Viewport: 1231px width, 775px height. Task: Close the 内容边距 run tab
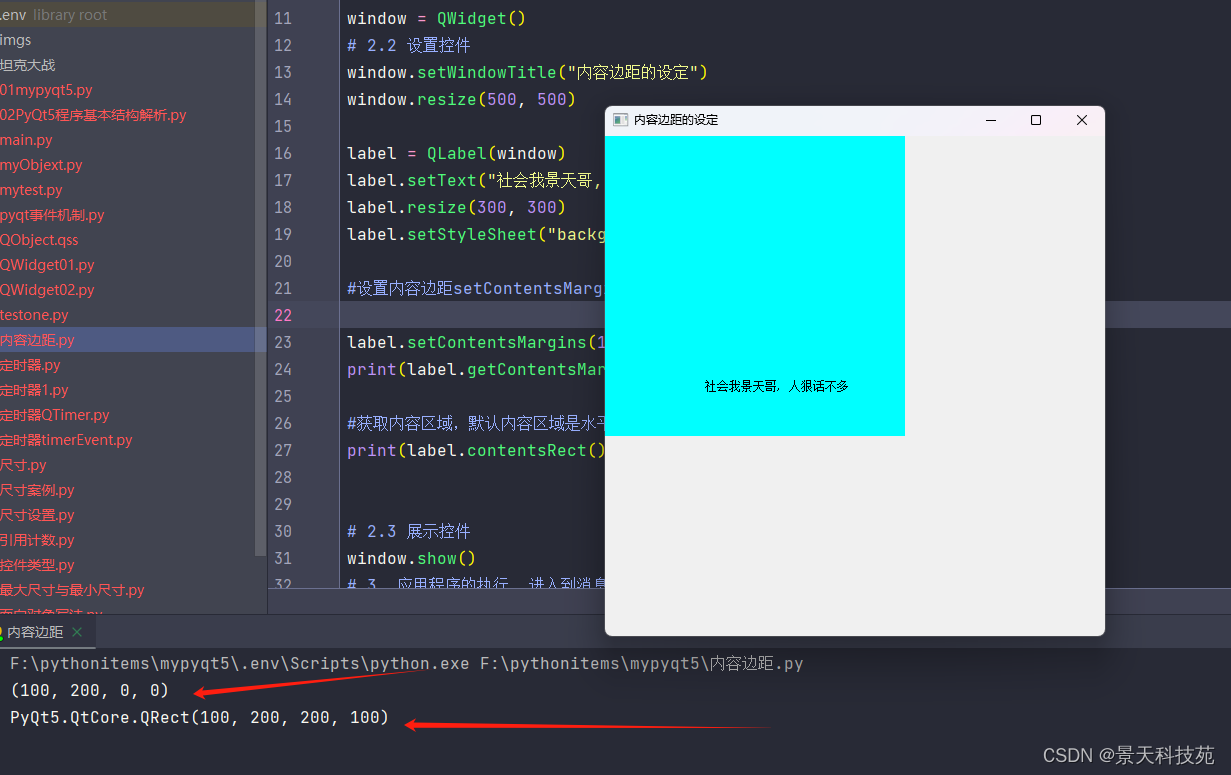point(77,632)
